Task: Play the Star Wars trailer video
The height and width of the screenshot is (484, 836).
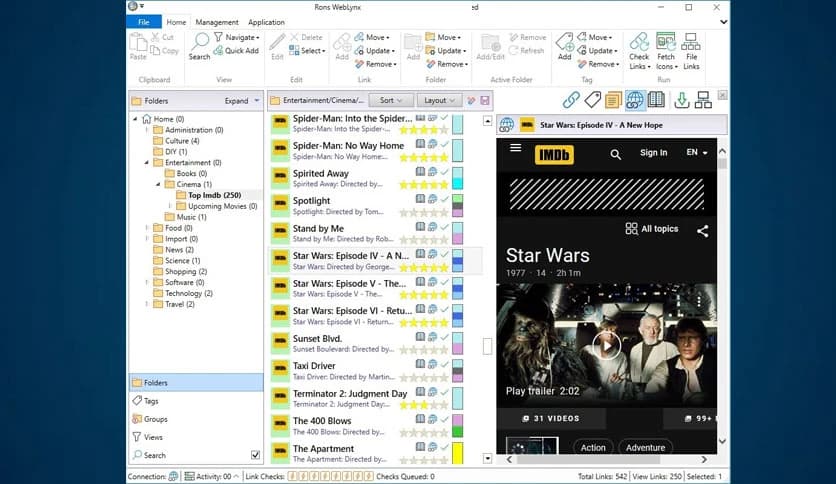Action: pos(606,345)
